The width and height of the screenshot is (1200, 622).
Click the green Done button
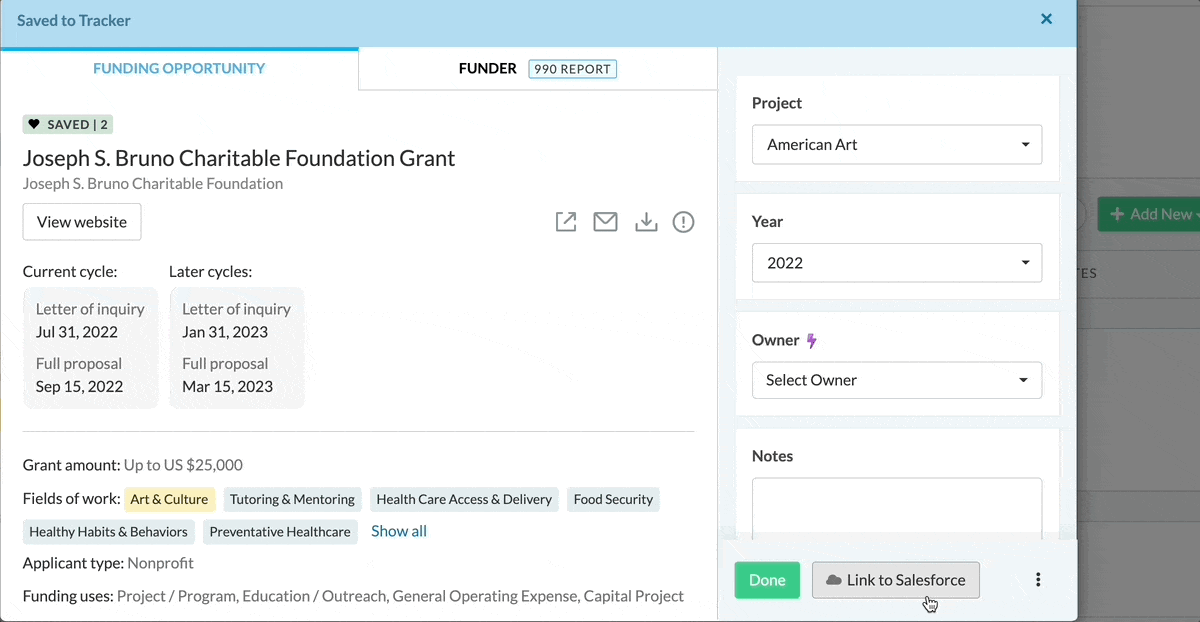(767, 580)
